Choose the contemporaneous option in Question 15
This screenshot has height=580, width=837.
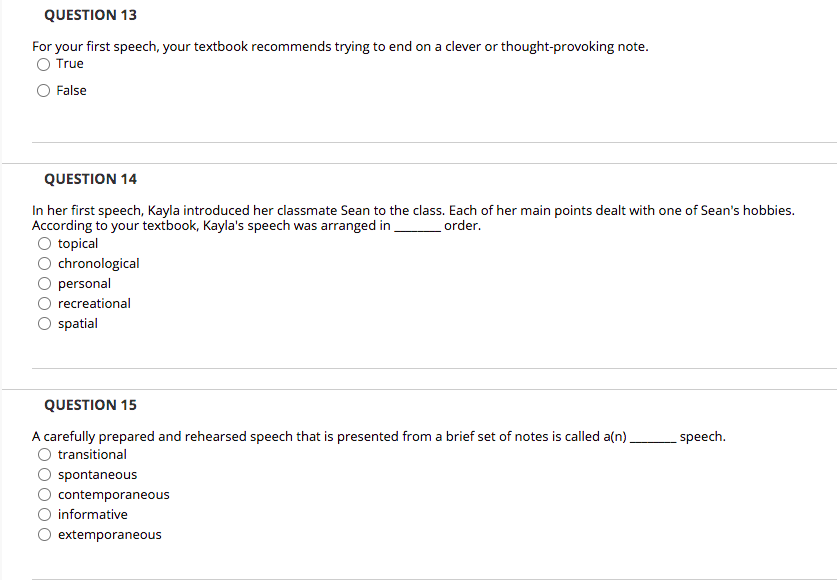(44, 494)
